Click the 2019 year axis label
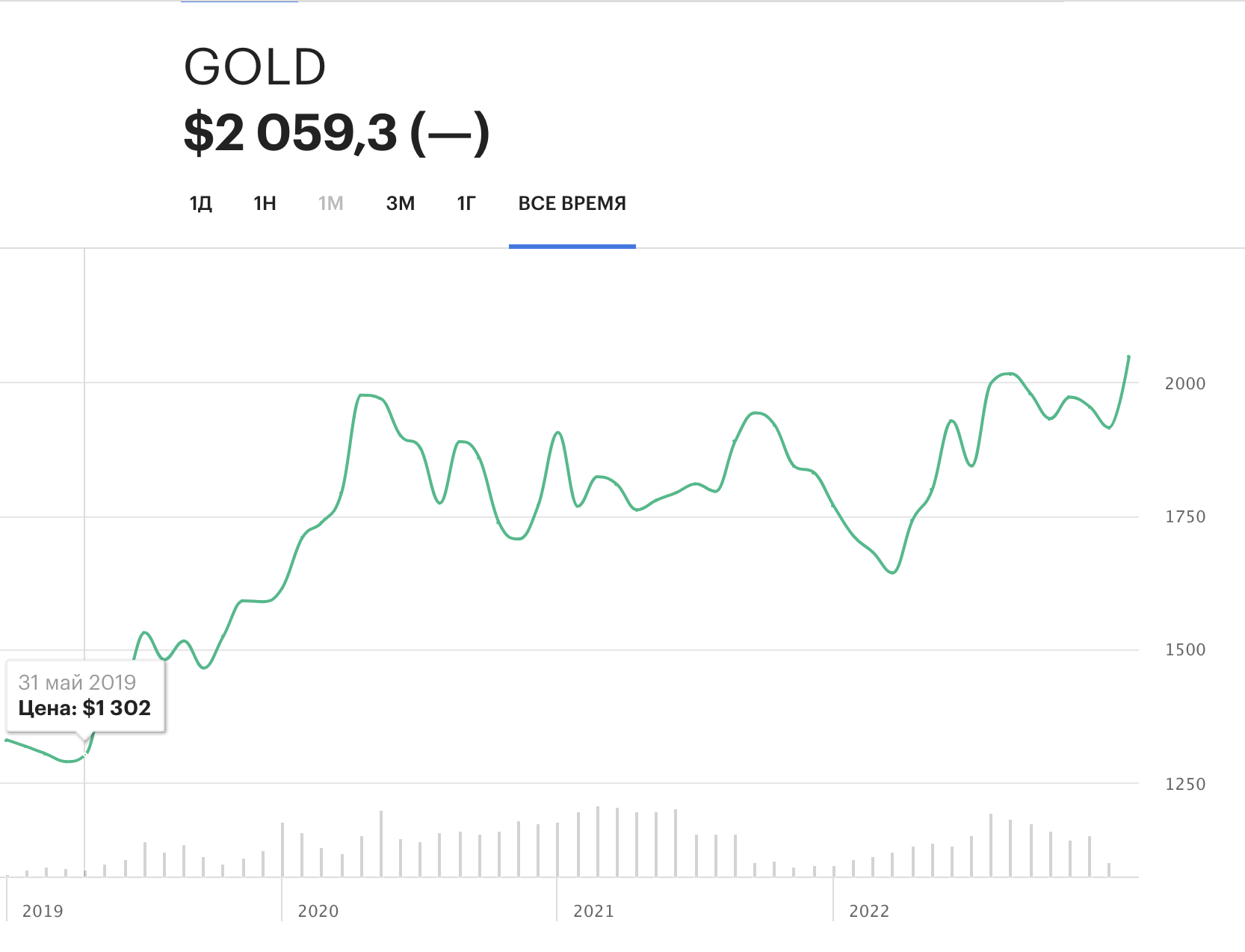Screen dimensions: 1245x952 coord(43,911)
